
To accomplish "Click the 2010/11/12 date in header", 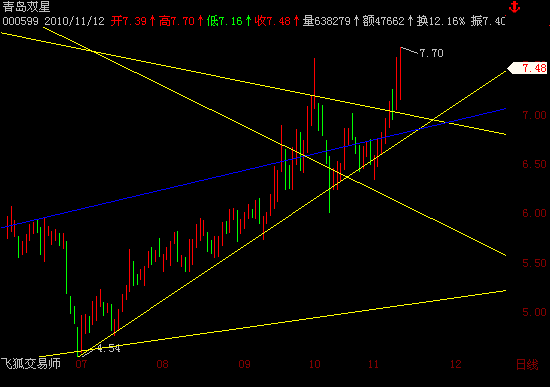I will 74,21.
